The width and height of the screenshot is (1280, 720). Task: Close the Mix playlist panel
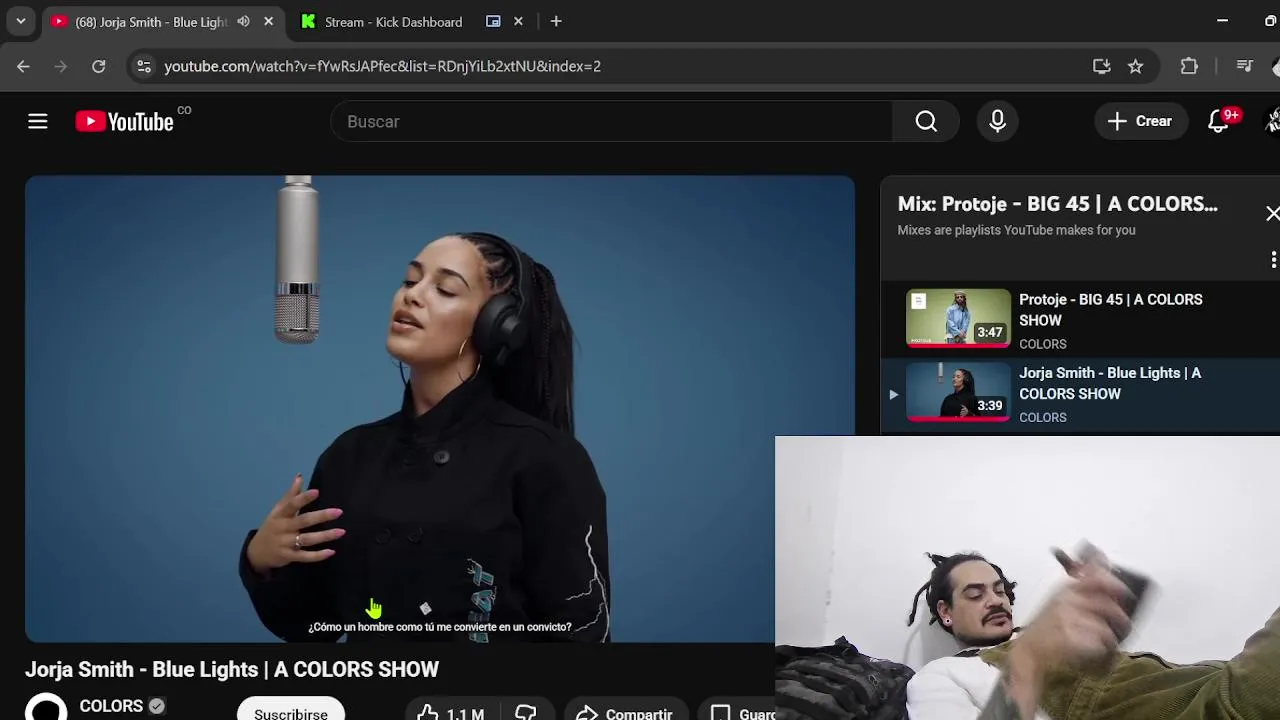coord(1272,213)
